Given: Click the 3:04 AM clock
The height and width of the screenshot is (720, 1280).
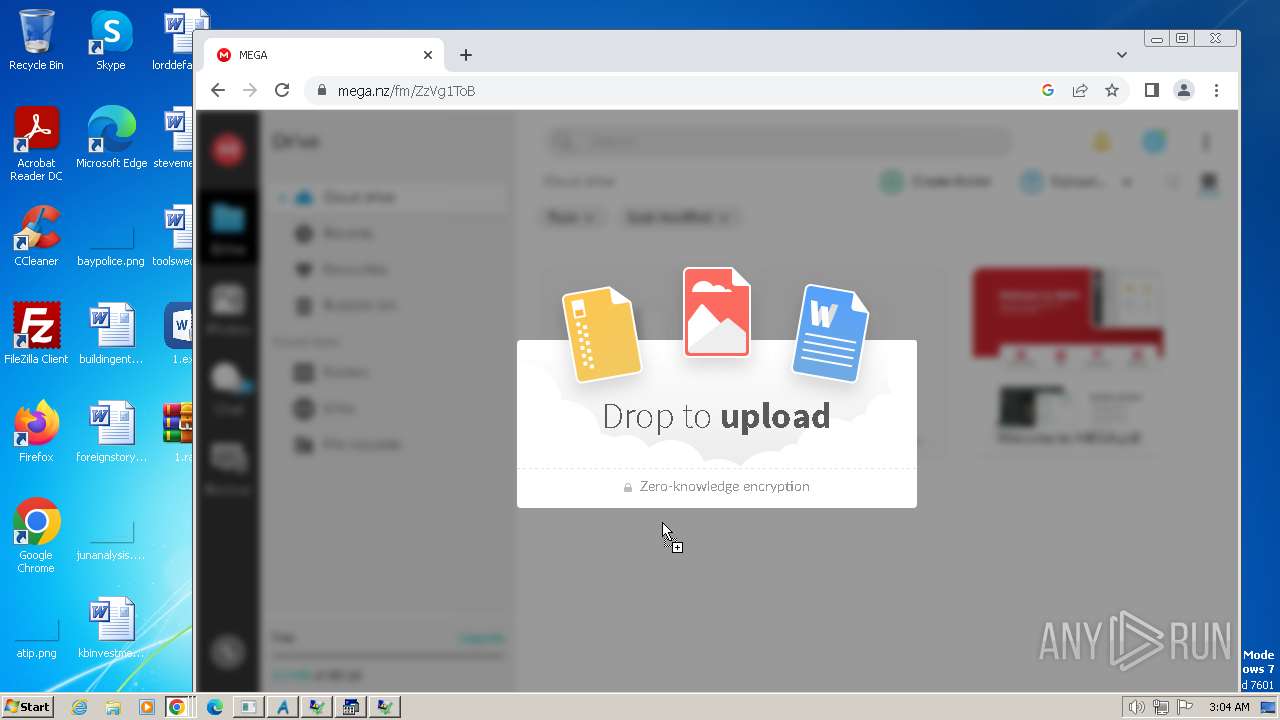Looking at the screenshot, I should (1229, 707).
